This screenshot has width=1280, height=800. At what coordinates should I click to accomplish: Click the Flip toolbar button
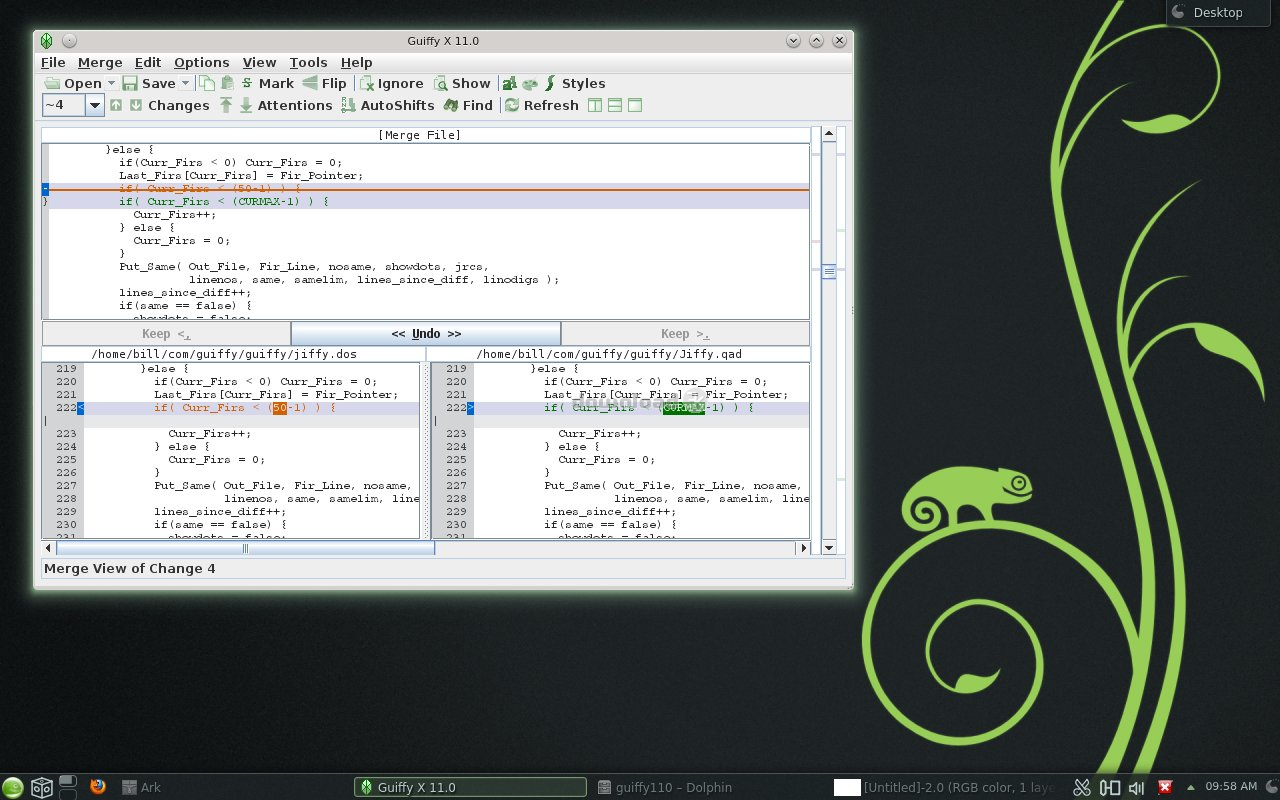[x=324, y=84]
